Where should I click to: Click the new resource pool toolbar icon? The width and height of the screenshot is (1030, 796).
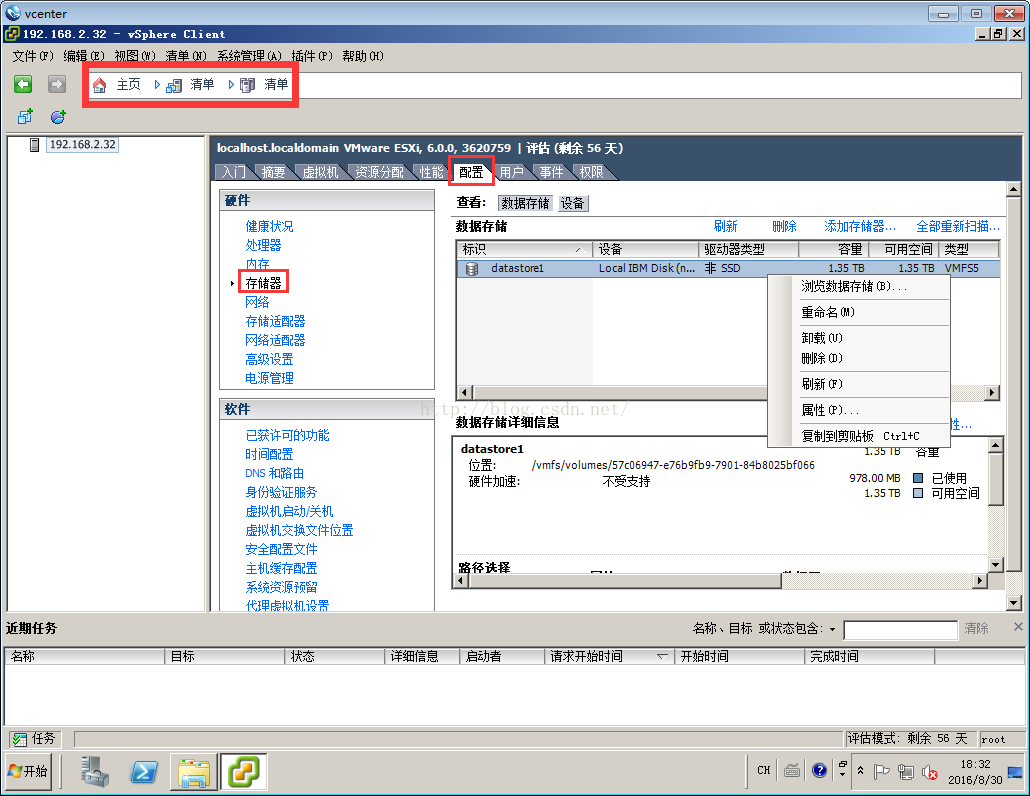coord(58,117)
